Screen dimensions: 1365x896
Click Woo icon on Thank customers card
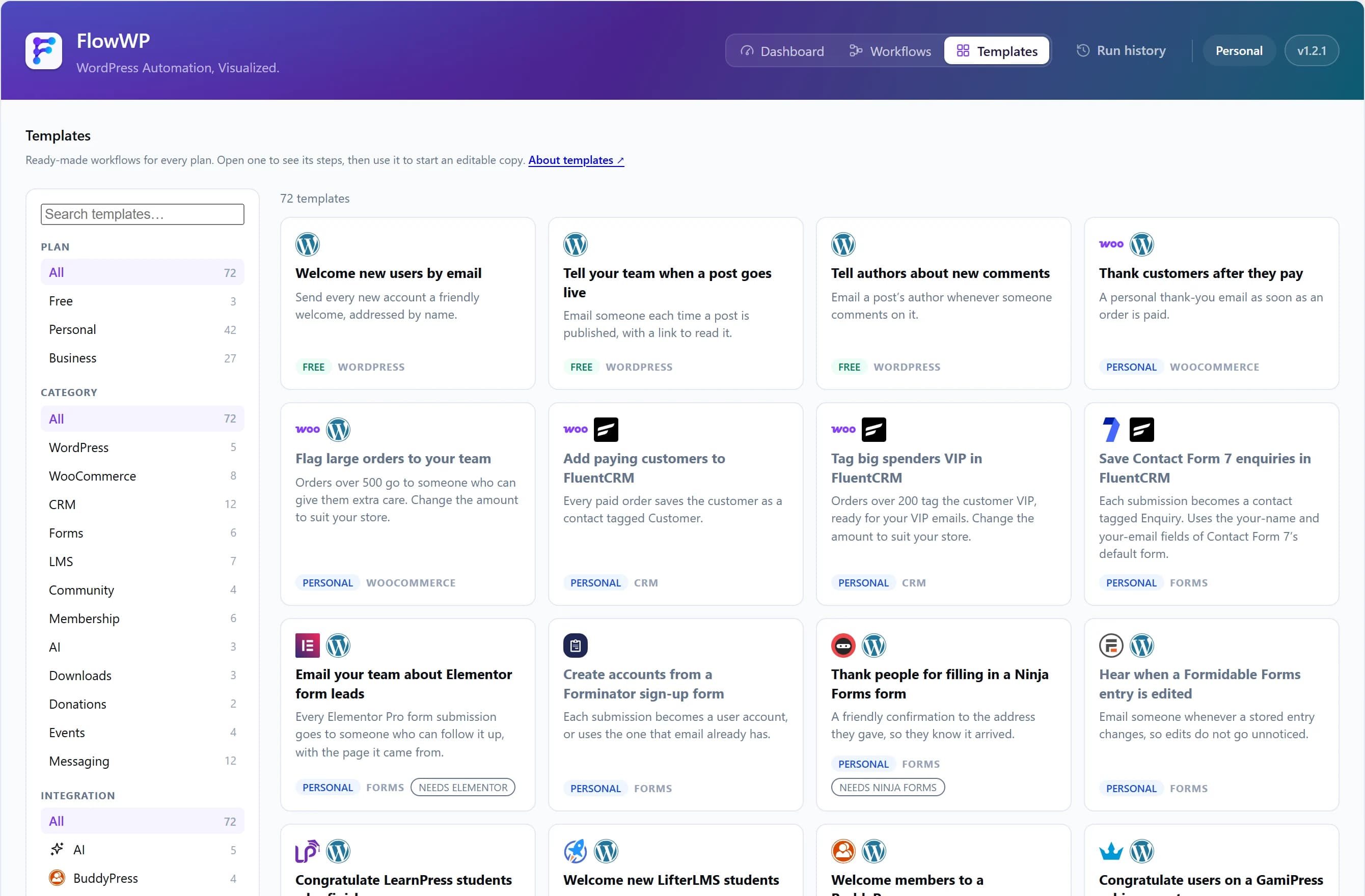tap(1111, 244)
